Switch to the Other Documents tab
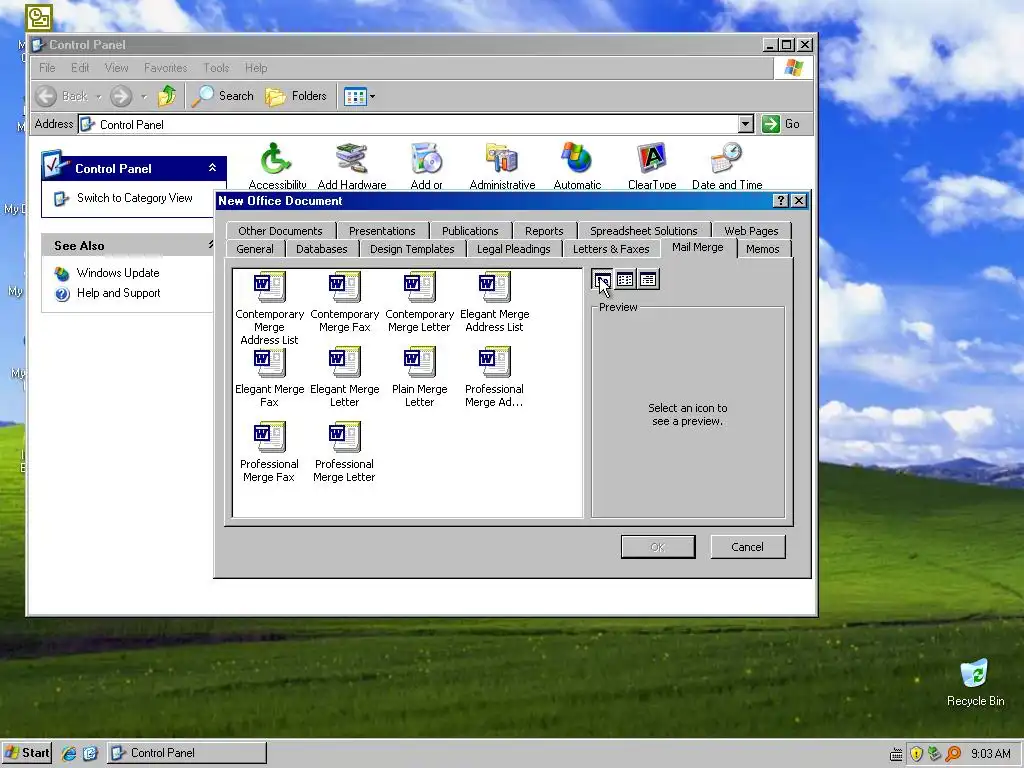Viewport: 1024px width, 768px height. point(280,231)
